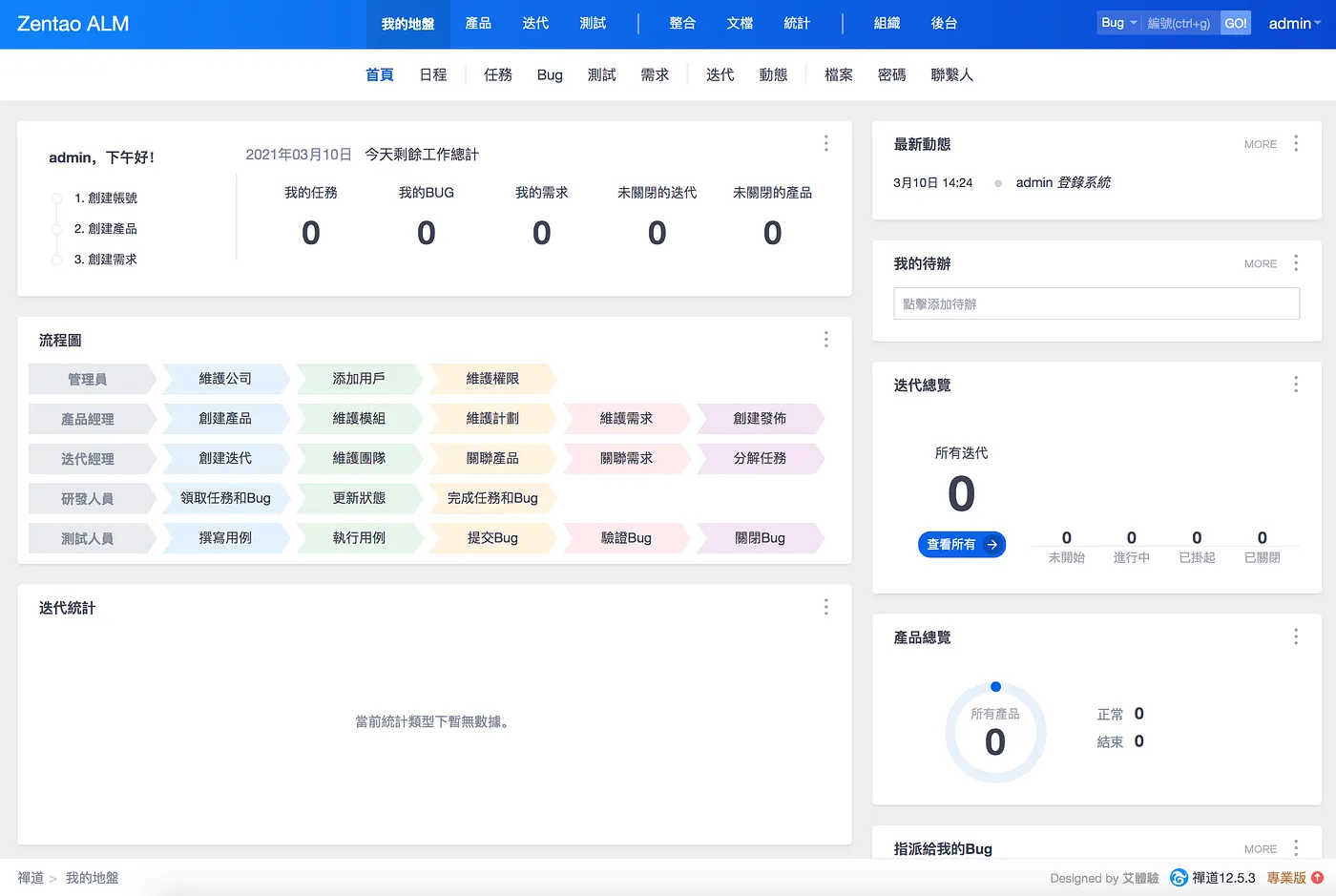Open the 聯繫人 submenu tab
The width and height of the screenshot is (1336, 896).
(x=952, y=74)
